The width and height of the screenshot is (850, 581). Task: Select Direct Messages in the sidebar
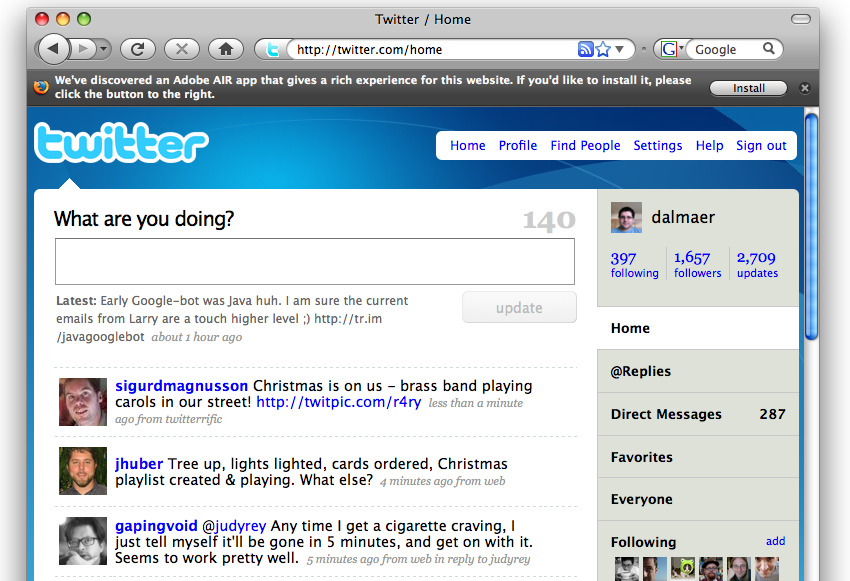pos(666,414)
